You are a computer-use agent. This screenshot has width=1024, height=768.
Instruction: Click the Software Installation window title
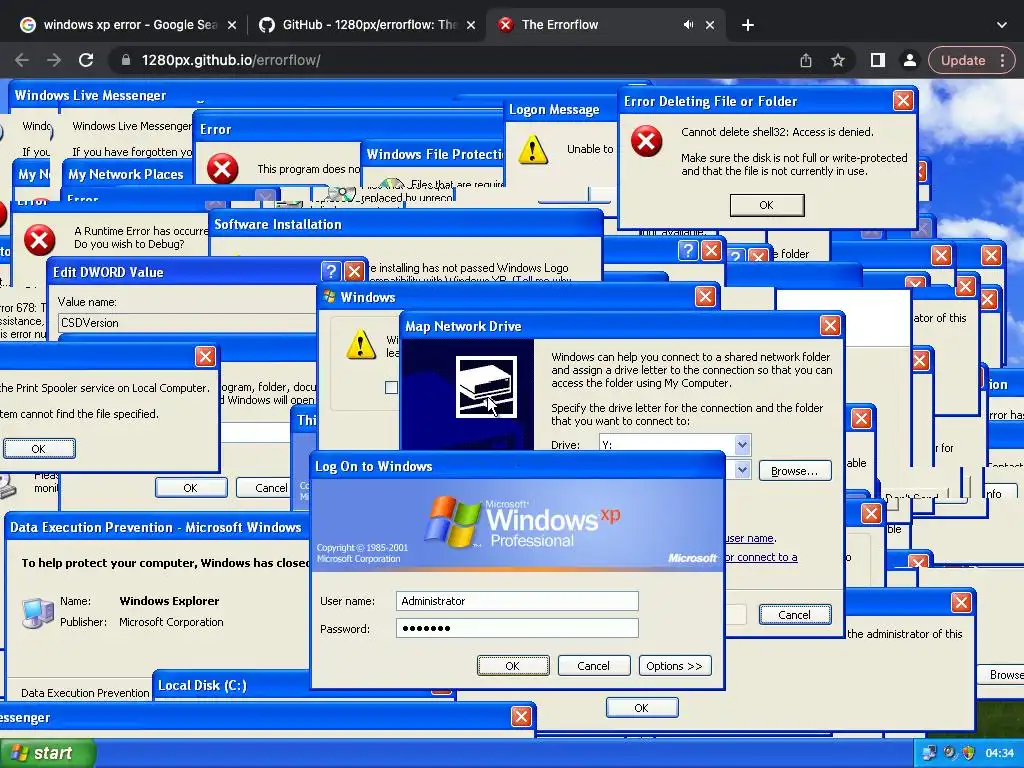[x=278, y=224]
